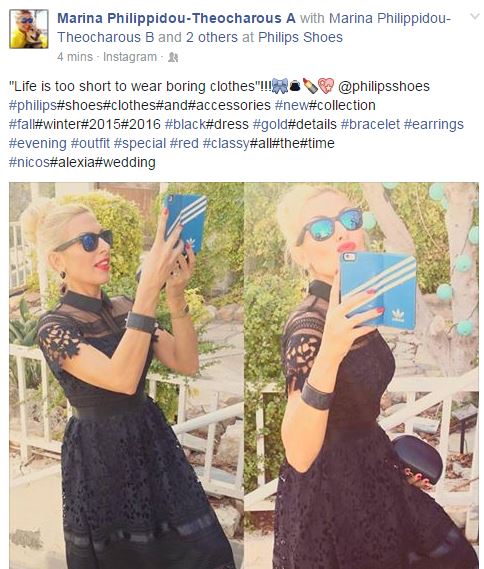Open the #new hashtag link
Image resolution: width=484 pixels, height=569 pixels.
click(x=291, y=105)
